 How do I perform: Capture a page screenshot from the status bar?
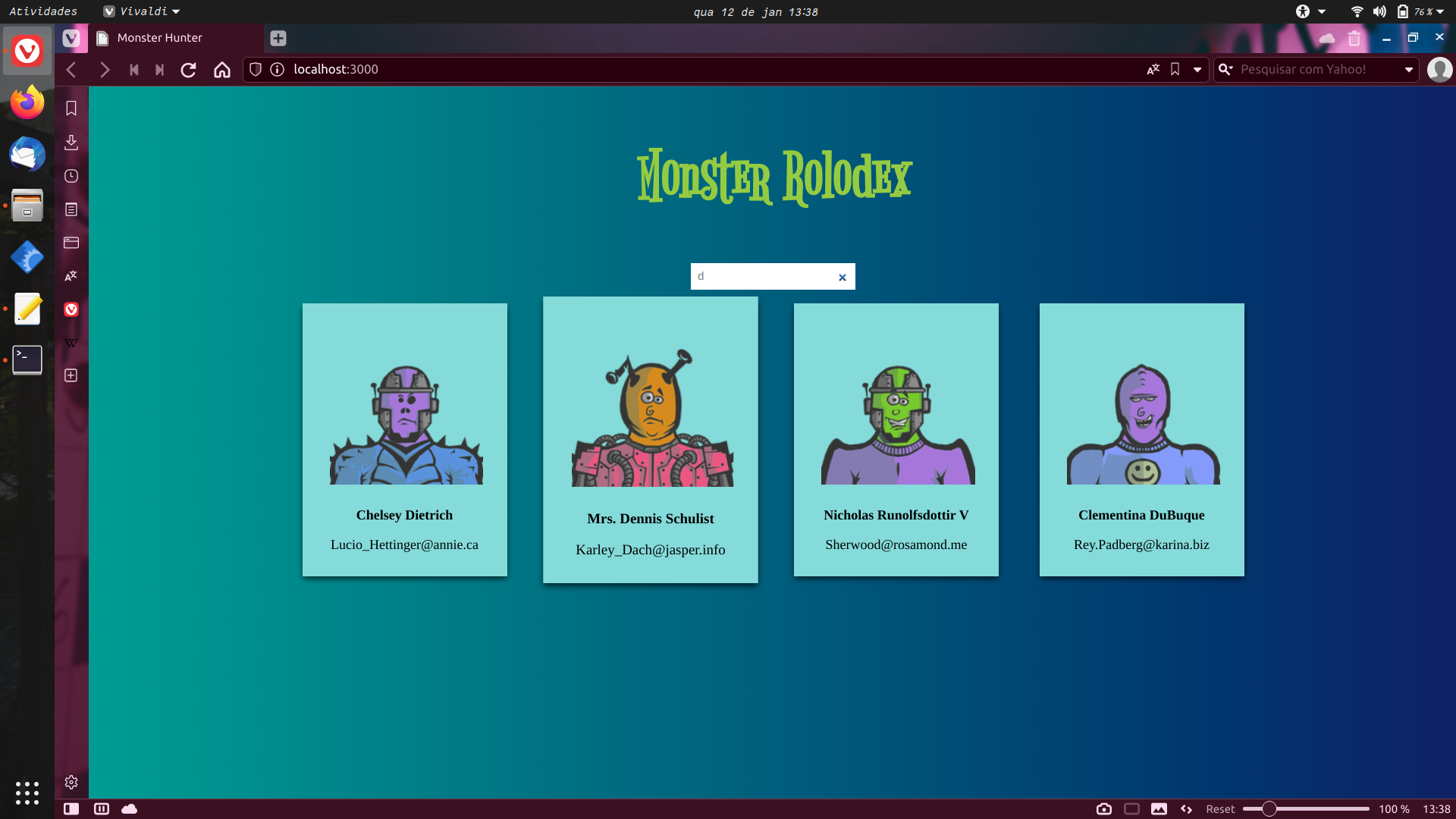[x=1105, y=809]
